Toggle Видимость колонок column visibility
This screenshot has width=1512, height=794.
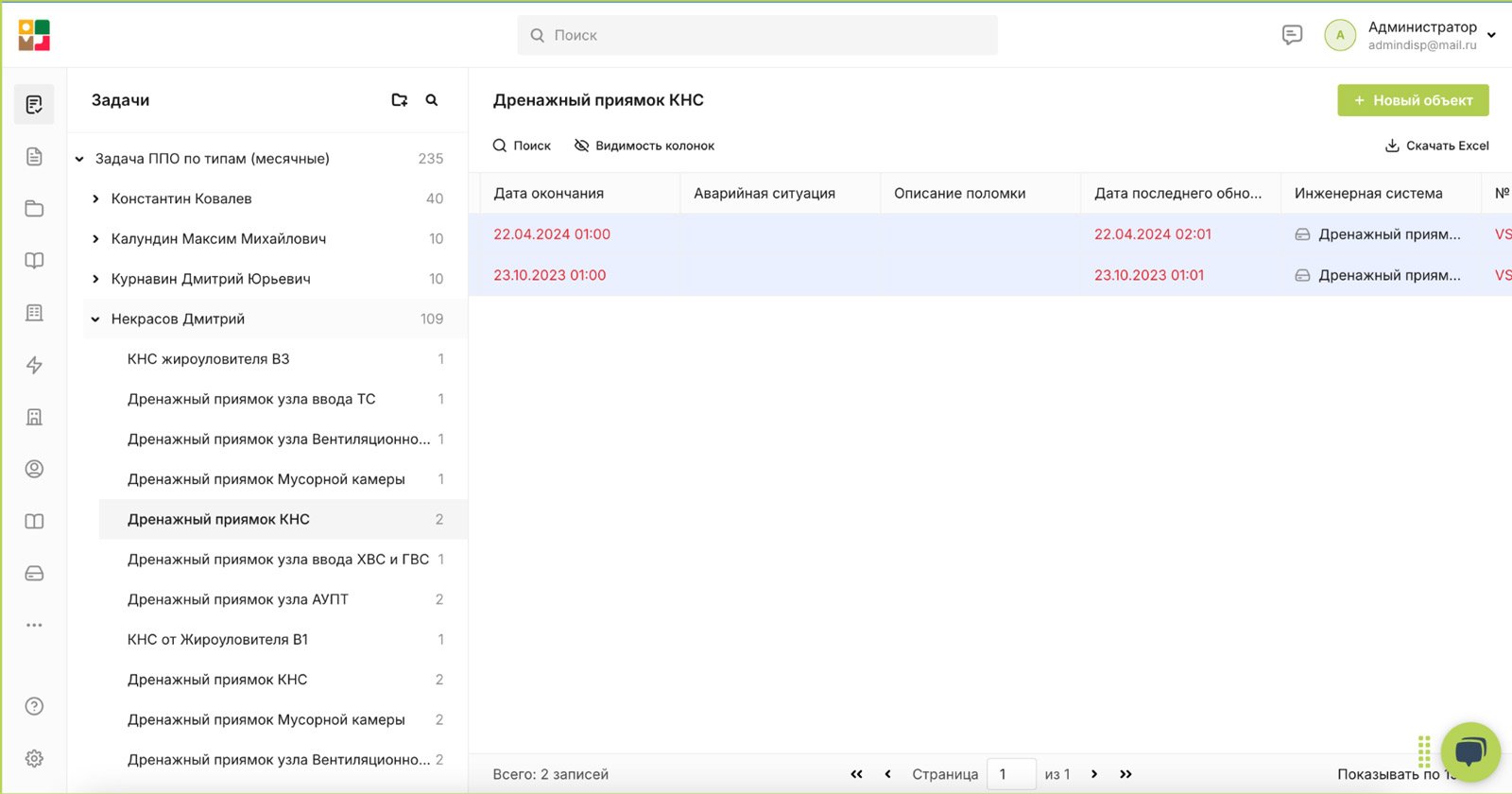pyautogui.click(x=644, y=146)
